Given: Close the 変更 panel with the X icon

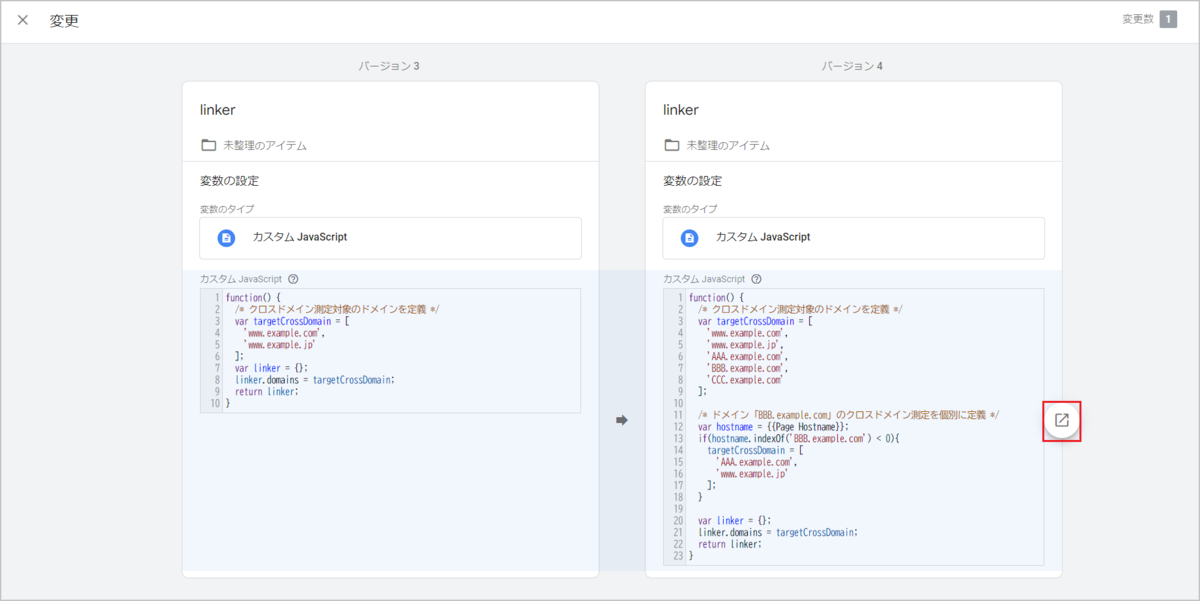Looking at the screenshot, I should click(23, 21).
